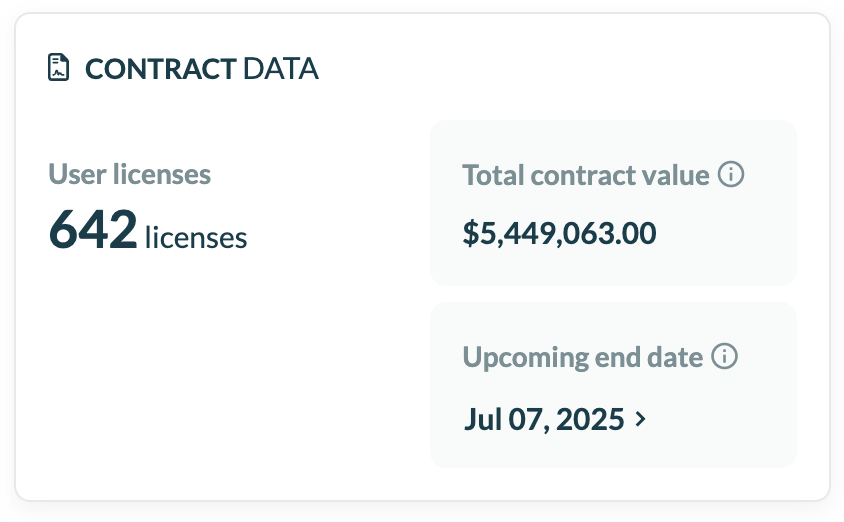This screenshot has width=844, height=522.
Task: Click the User licenses label
Action: tap(130, 174)
